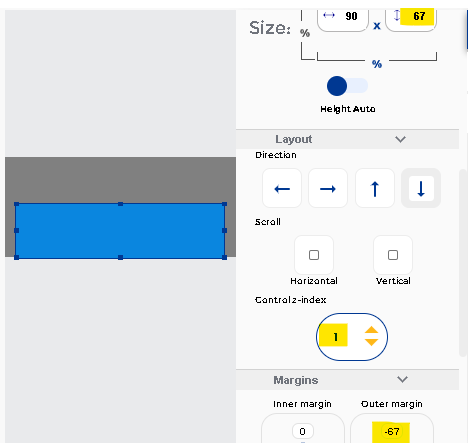
Task: Enable Vertical scroll checkbox
Action: tap(393, 255)
